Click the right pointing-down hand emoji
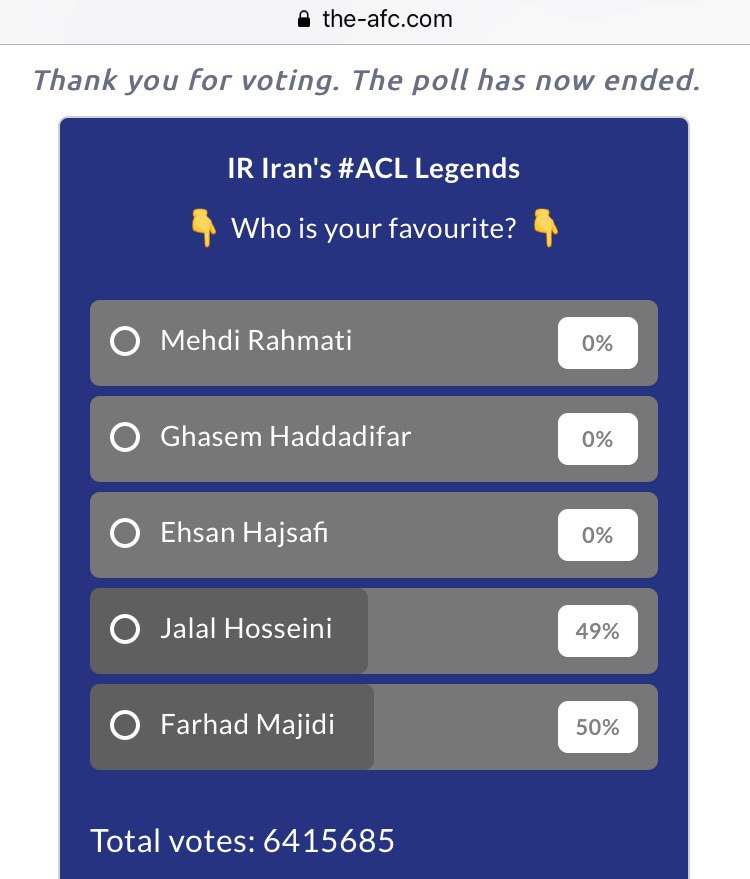The image size is (750, 879). [545, 229]
